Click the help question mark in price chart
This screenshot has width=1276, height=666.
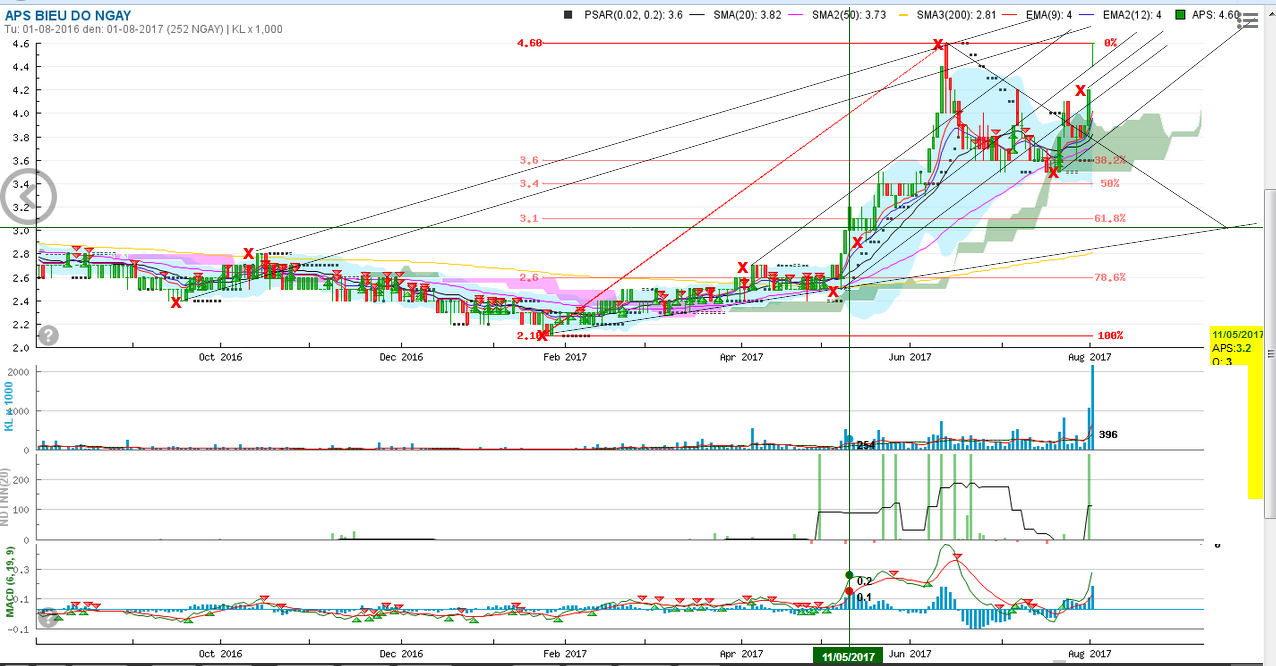(x=48, y=335)
